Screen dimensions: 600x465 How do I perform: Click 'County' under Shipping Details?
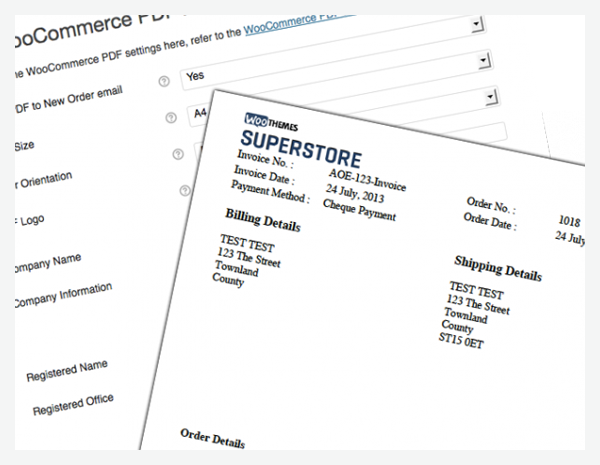pos(457,326)
